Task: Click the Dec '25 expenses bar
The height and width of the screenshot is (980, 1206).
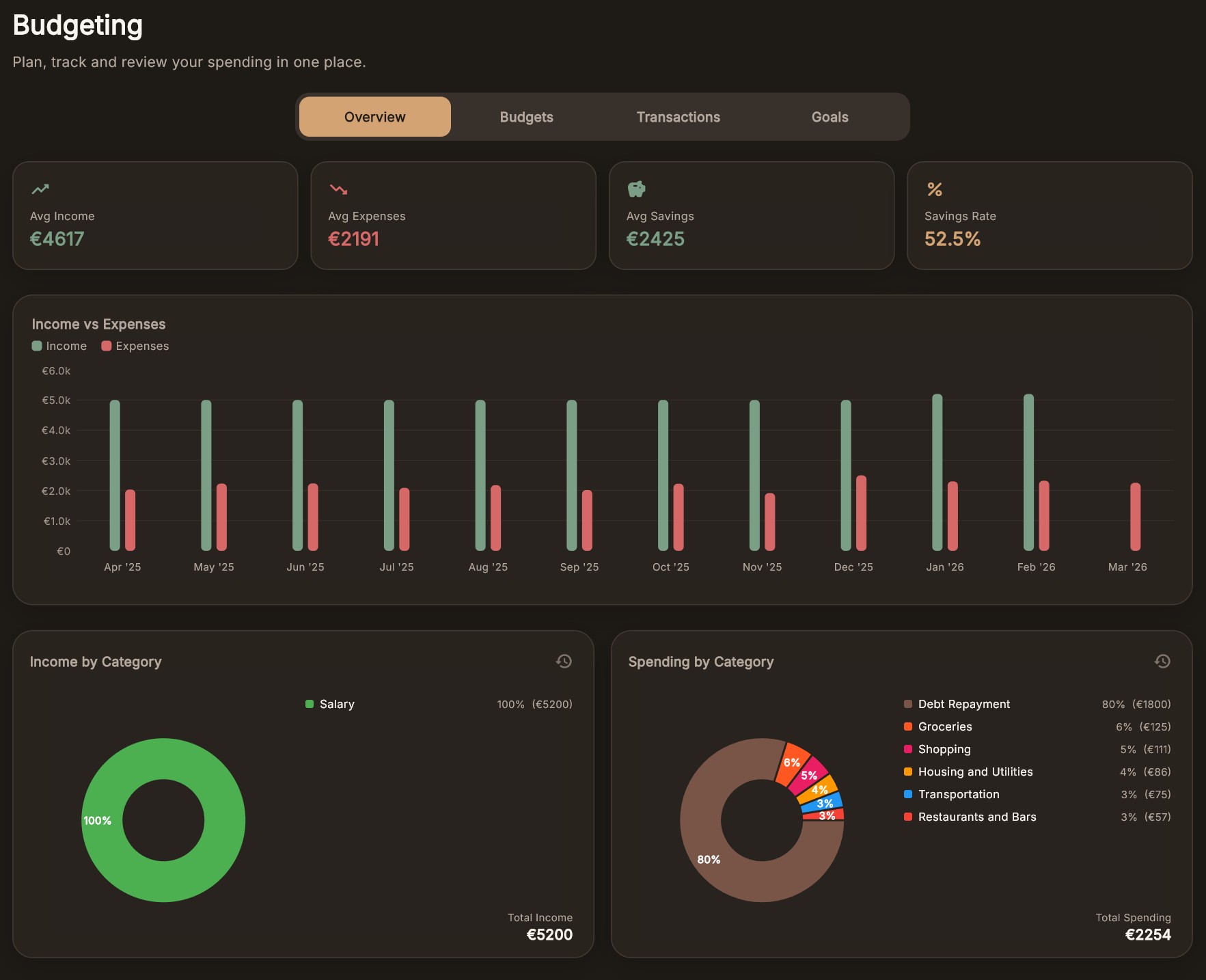Action: coord(861,513)
